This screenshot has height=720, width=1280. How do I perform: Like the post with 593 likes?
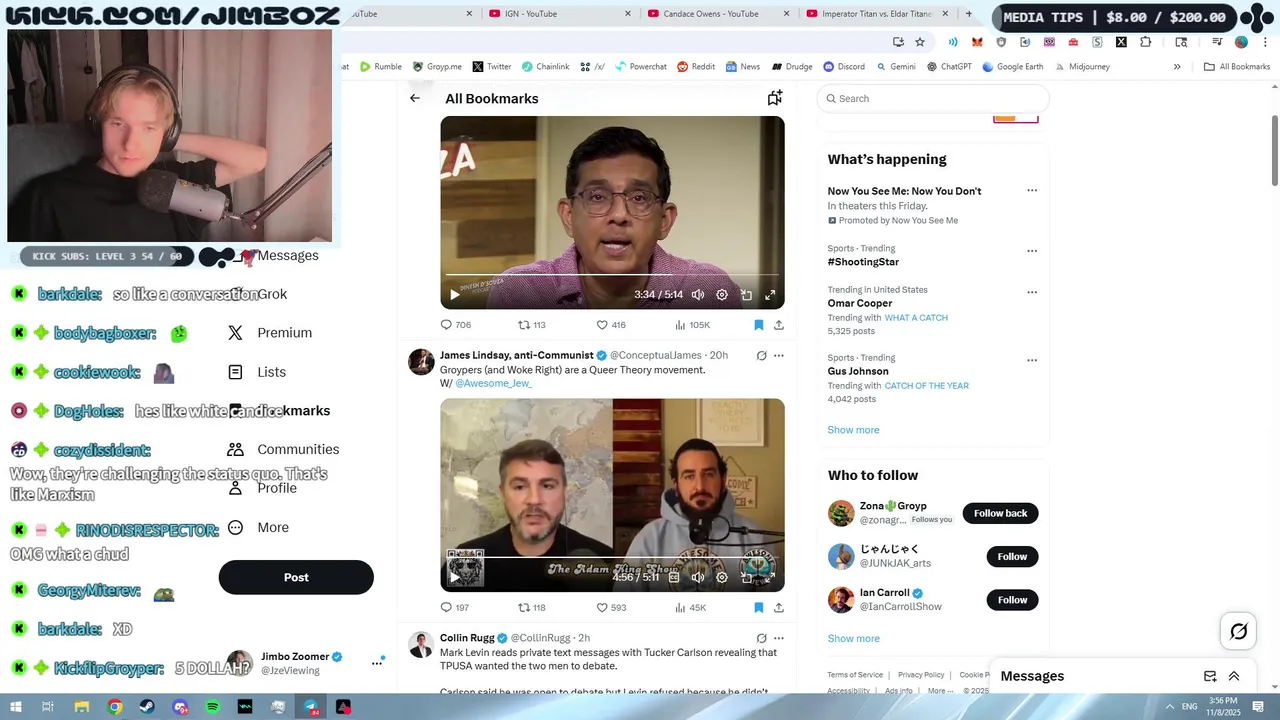tap(611, 607)
